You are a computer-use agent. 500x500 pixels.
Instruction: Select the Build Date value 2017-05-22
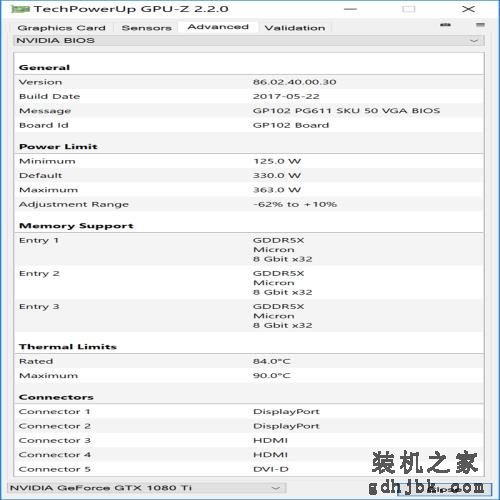pyautogui.click(x=286, y=96)
